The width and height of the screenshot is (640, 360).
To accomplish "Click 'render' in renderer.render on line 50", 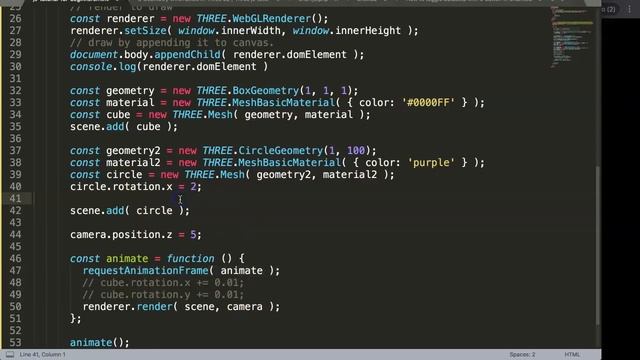I will pyautogui.click(x=154, y=307).
